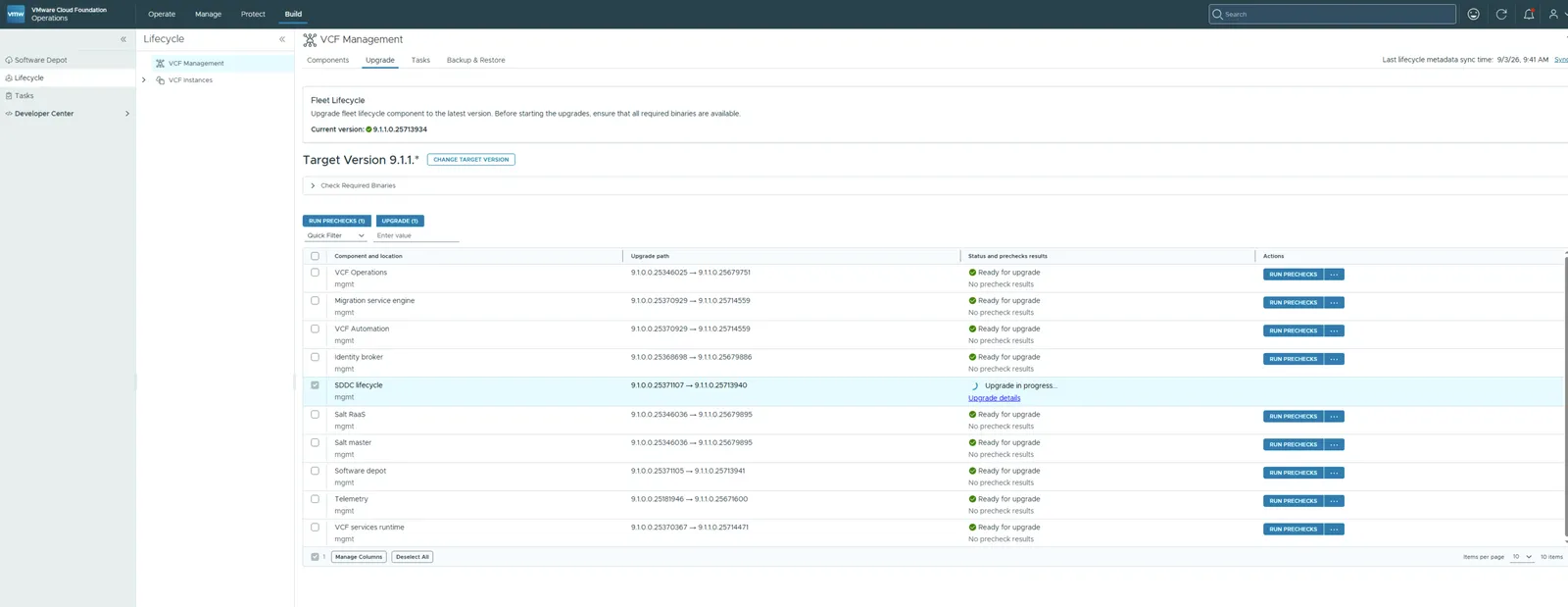The height and width of the screenshot is (607, 1568).
Task: Open the feedback smiley icon
Action: 1473,14
